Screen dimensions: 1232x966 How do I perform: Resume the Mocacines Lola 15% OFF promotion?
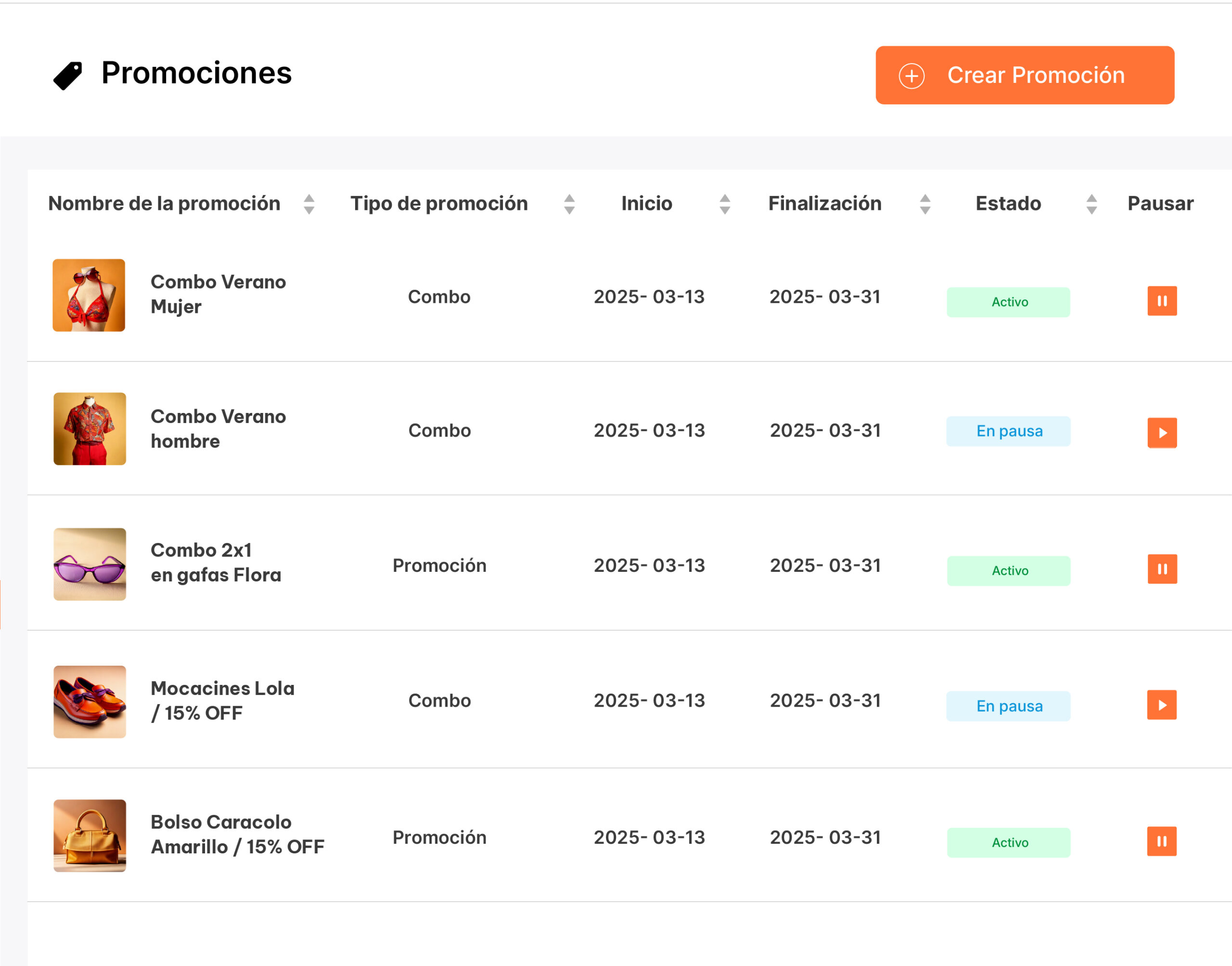[1161, 705]
